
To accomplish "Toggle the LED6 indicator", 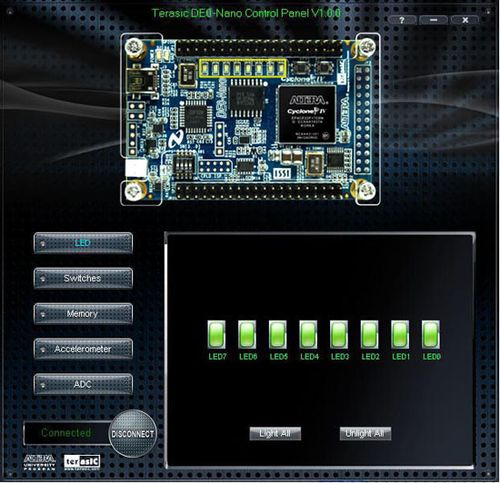I will pyautogui.click(x=247, y=335).
